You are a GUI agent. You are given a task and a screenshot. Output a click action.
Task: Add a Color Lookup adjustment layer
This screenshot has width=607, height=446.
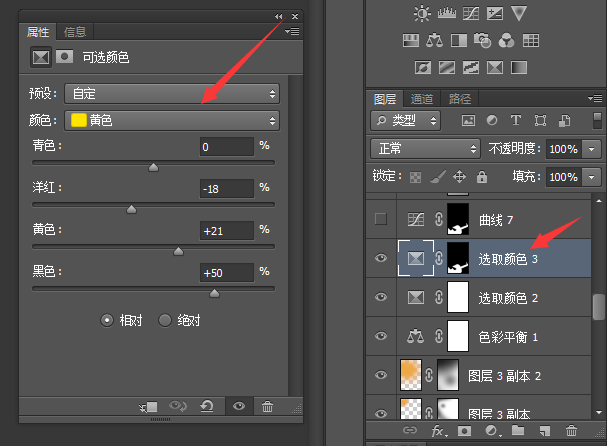[x=531, y=40]
